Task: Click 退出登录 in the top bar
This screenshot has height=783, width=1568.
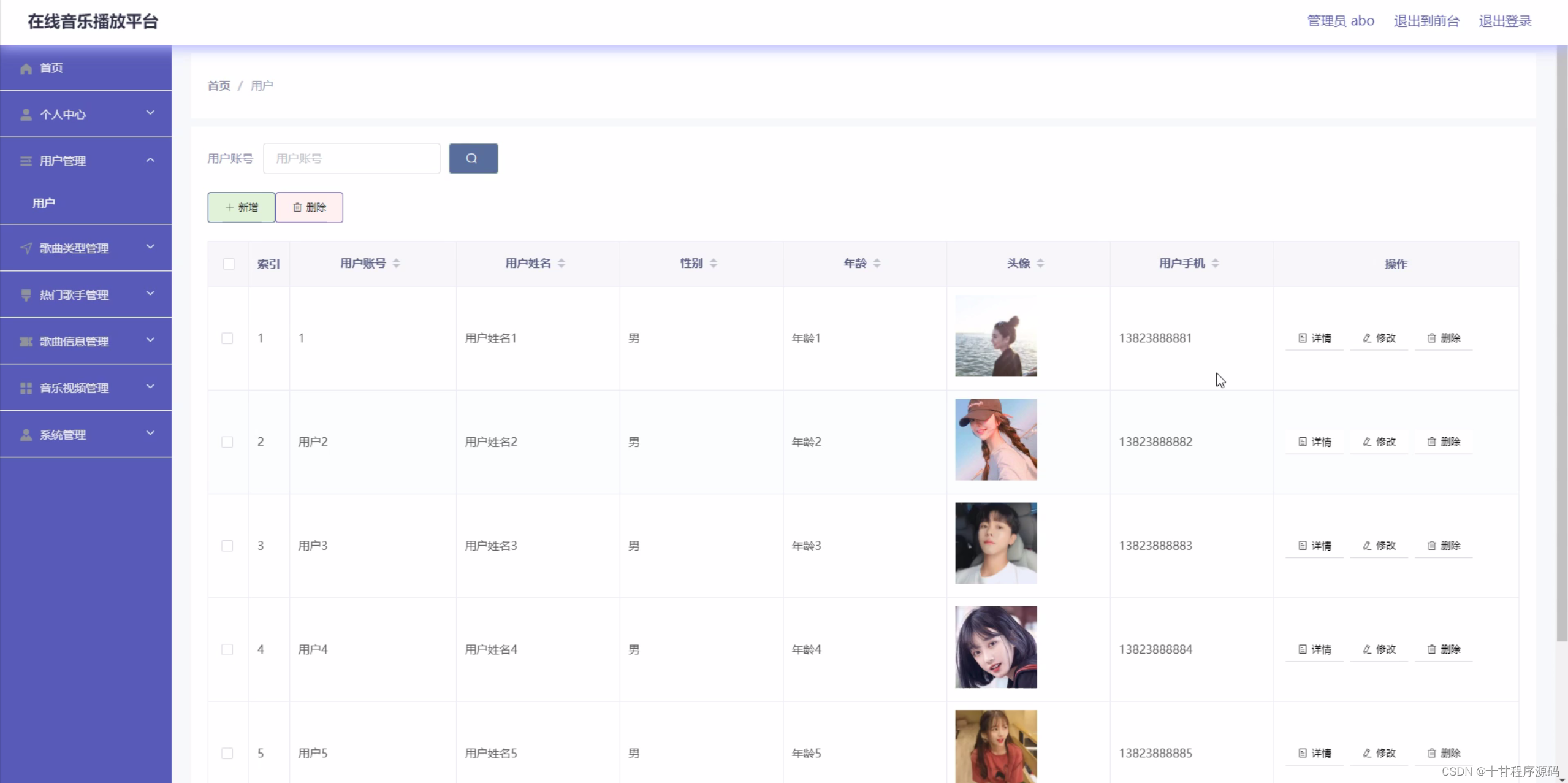Action: [x=1505, y=20]
